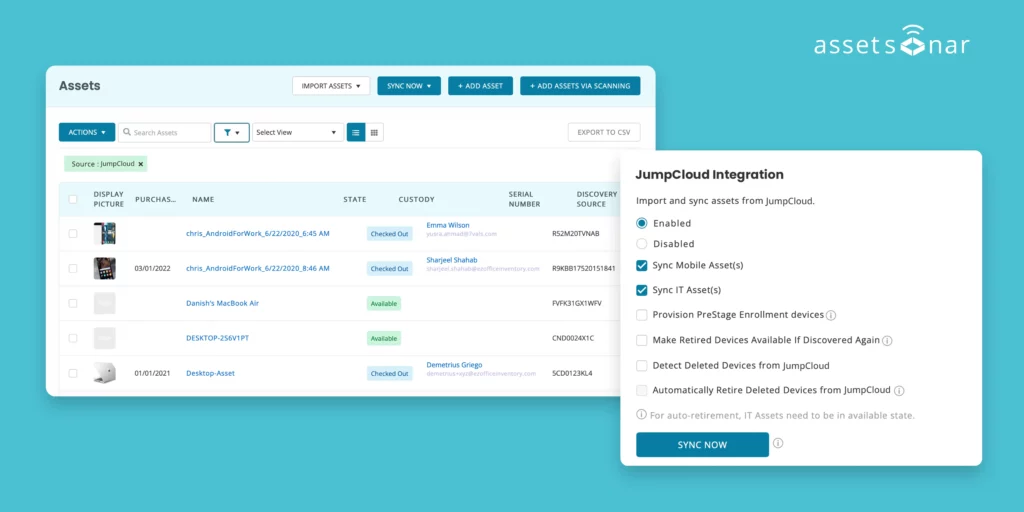Image resolution: width=1024 pixels, height=512 pixels.
Task: Tick the select-all checkbox in table header
Action: pos(73,199)
